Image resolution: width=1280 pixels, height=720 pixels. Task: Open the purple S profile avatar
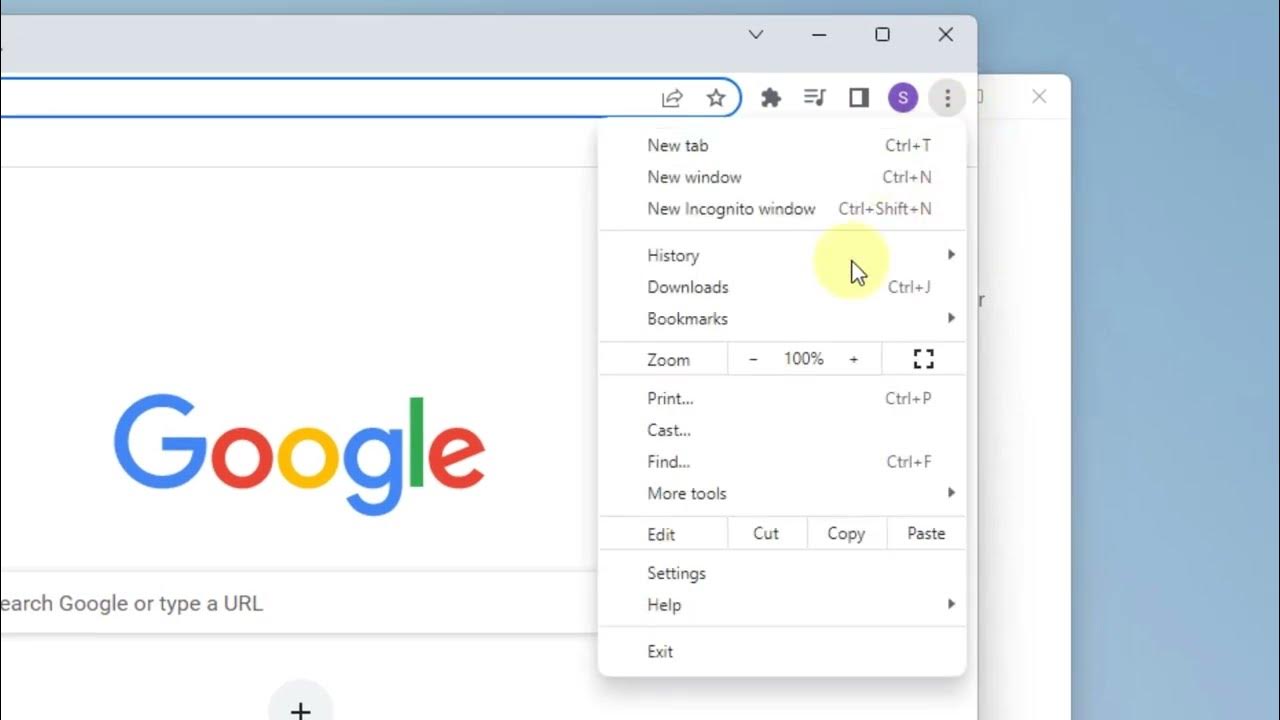[x=902, y=98]
